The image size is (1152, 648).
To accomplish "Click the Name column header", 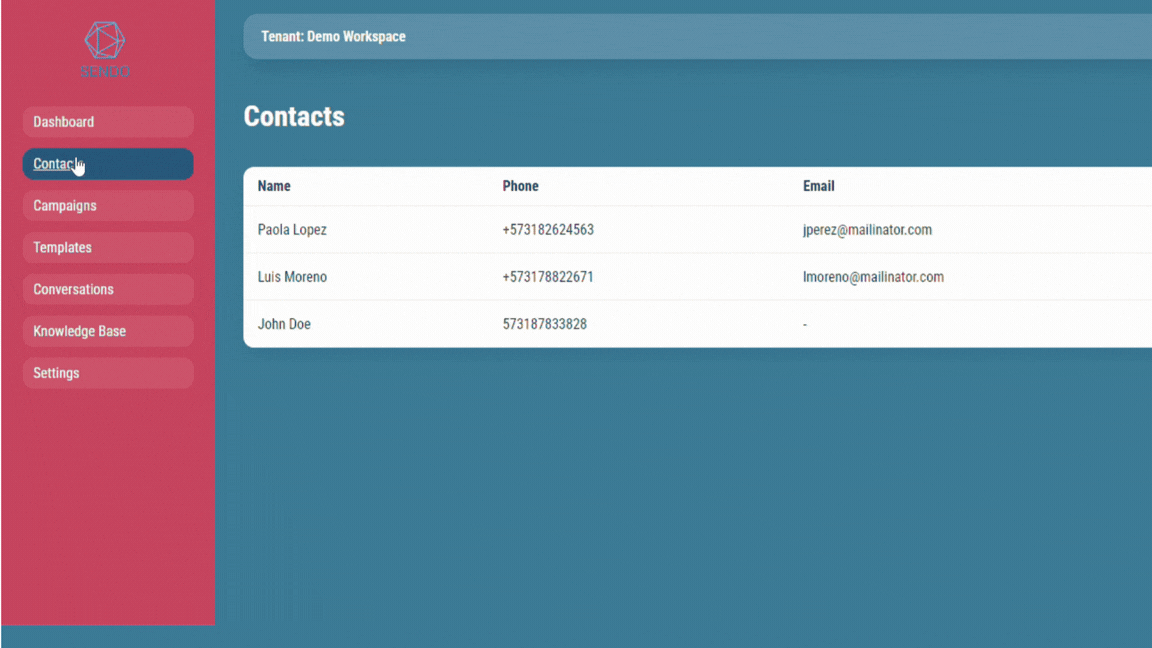I will (x=274, y=186).
